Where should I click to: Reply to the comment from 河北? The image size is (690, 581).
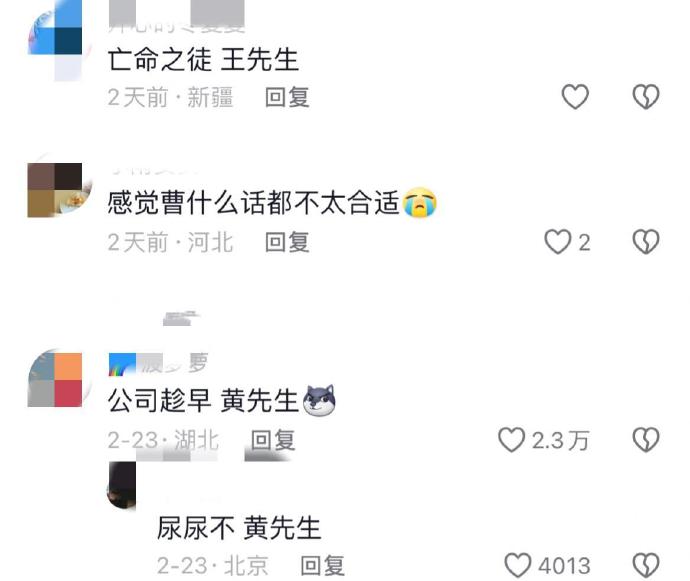point(287,242)
